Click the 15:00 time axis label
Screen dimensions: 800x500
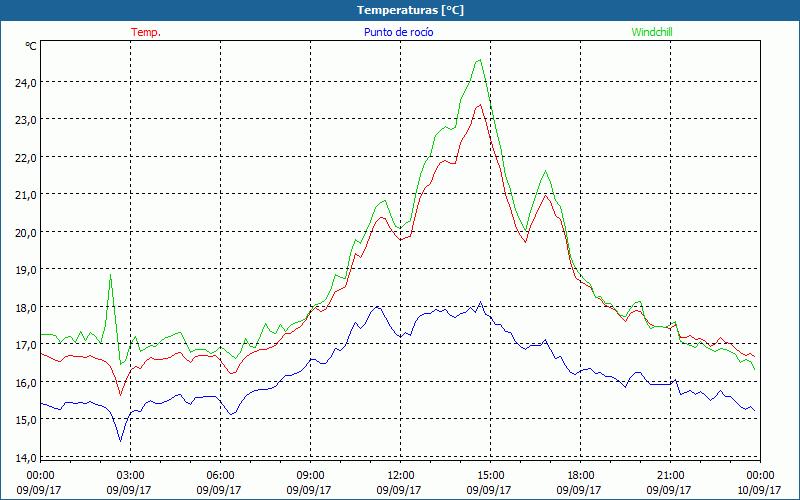(x=490, y=476)
